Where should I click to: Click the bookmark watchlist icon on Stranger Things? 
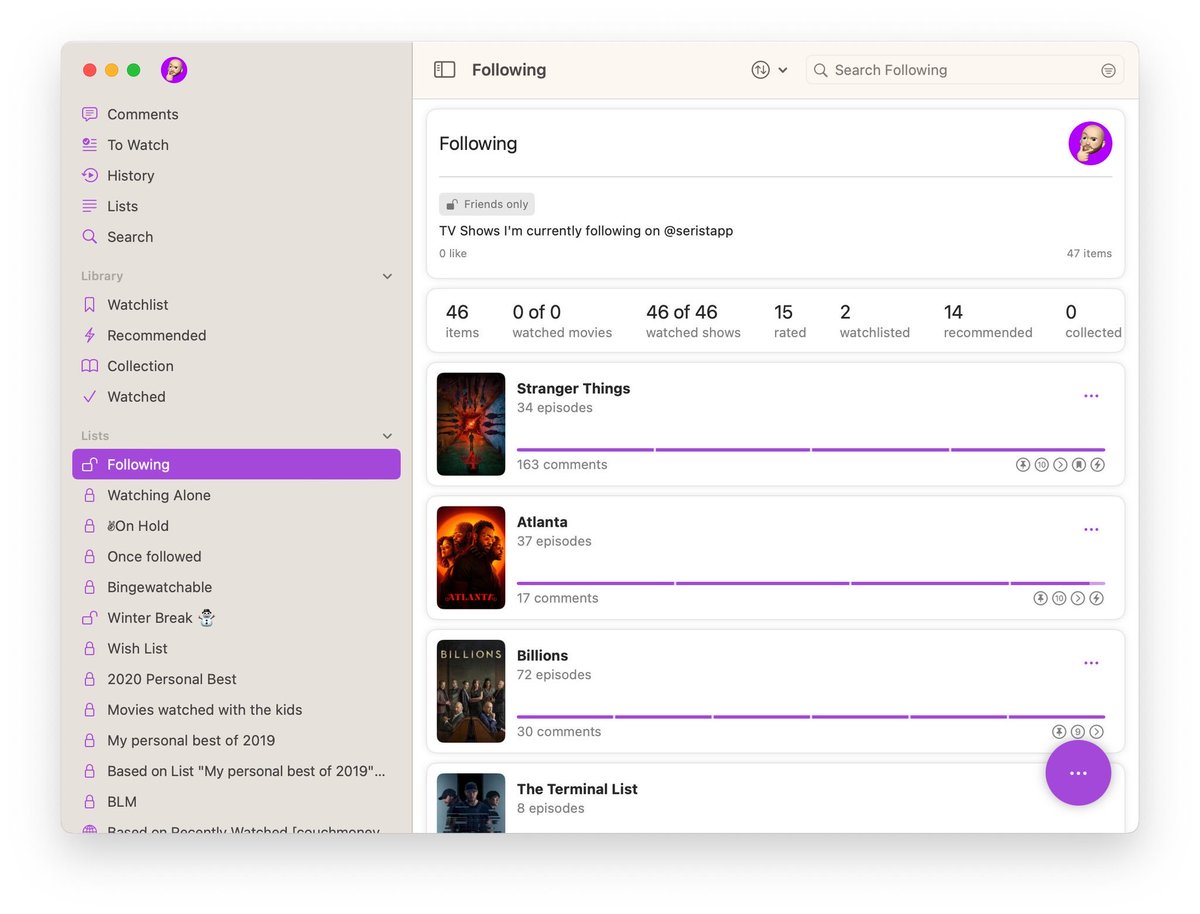click(x=1079, y=465)
